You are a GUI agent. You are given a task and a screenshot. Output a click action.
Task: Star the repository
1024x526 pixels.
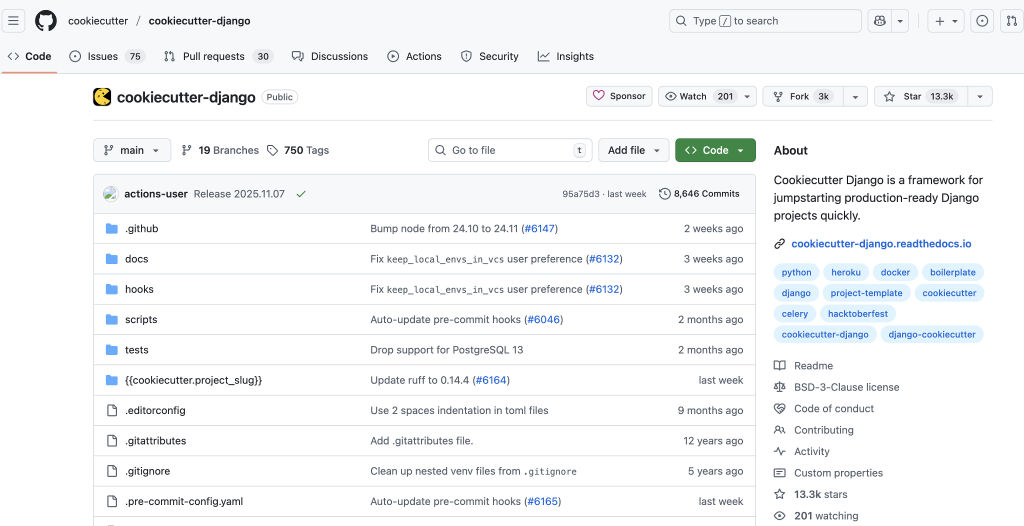pyautogui.click(x=921, y=96)
